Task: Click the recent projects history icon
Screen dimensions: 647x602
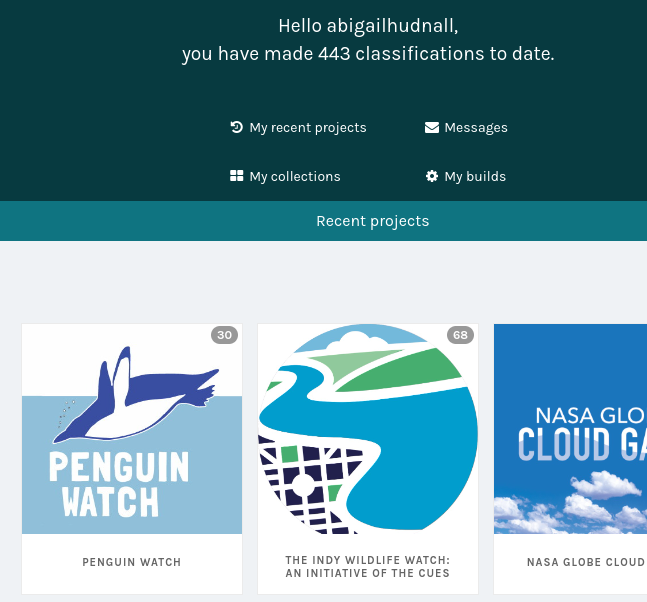Action: (x=236, y=127)
